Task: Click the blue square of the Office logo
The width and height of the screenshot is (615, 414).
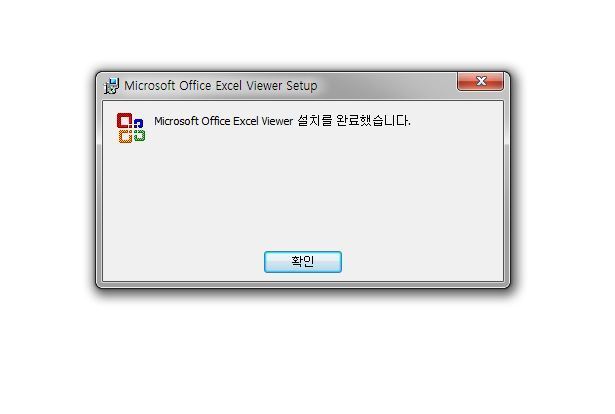Action: coord(138,123)
